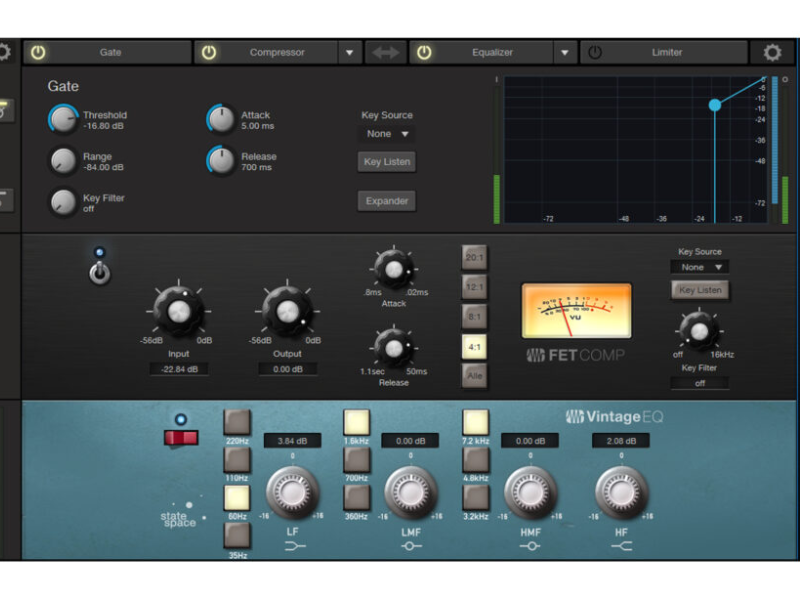Toggle the Equalizer power icon

pos(424,52)
